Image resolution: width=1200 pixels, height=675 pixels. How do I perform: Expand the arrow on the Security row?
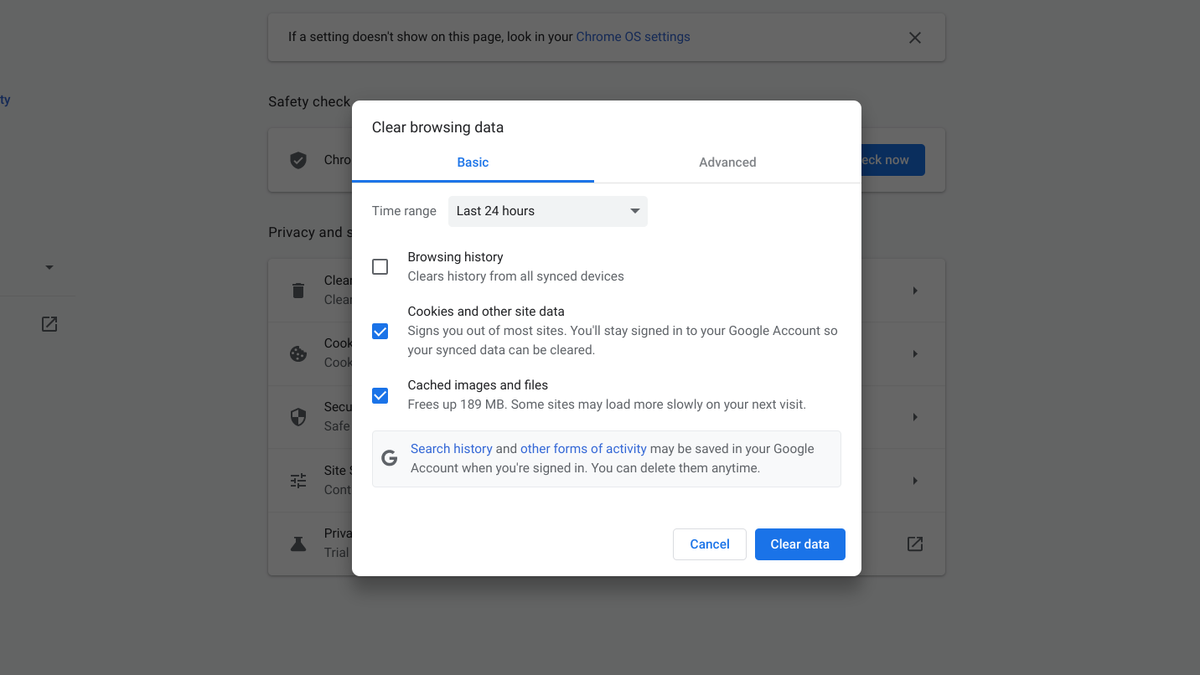point(916,417)
